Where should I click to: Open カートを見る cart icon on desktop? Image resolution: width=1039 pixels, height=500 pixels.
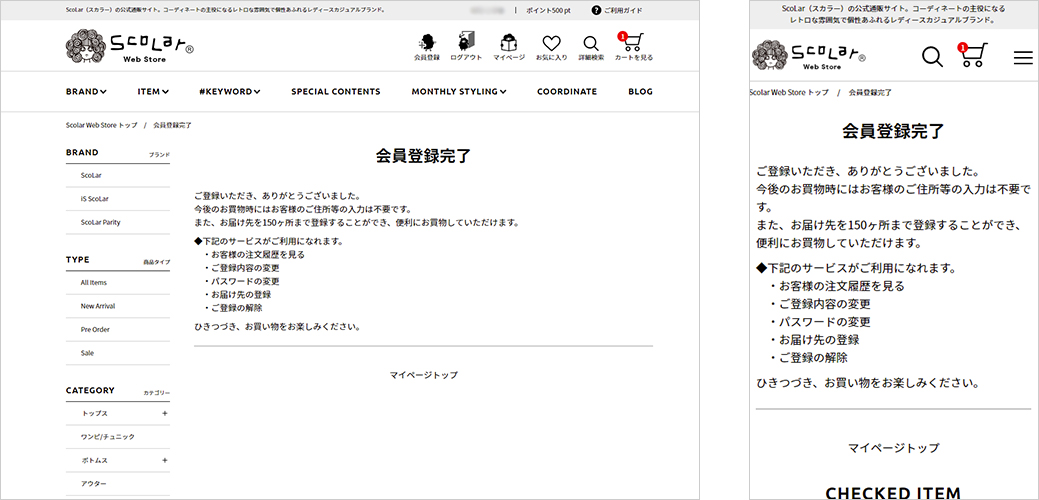633,47
